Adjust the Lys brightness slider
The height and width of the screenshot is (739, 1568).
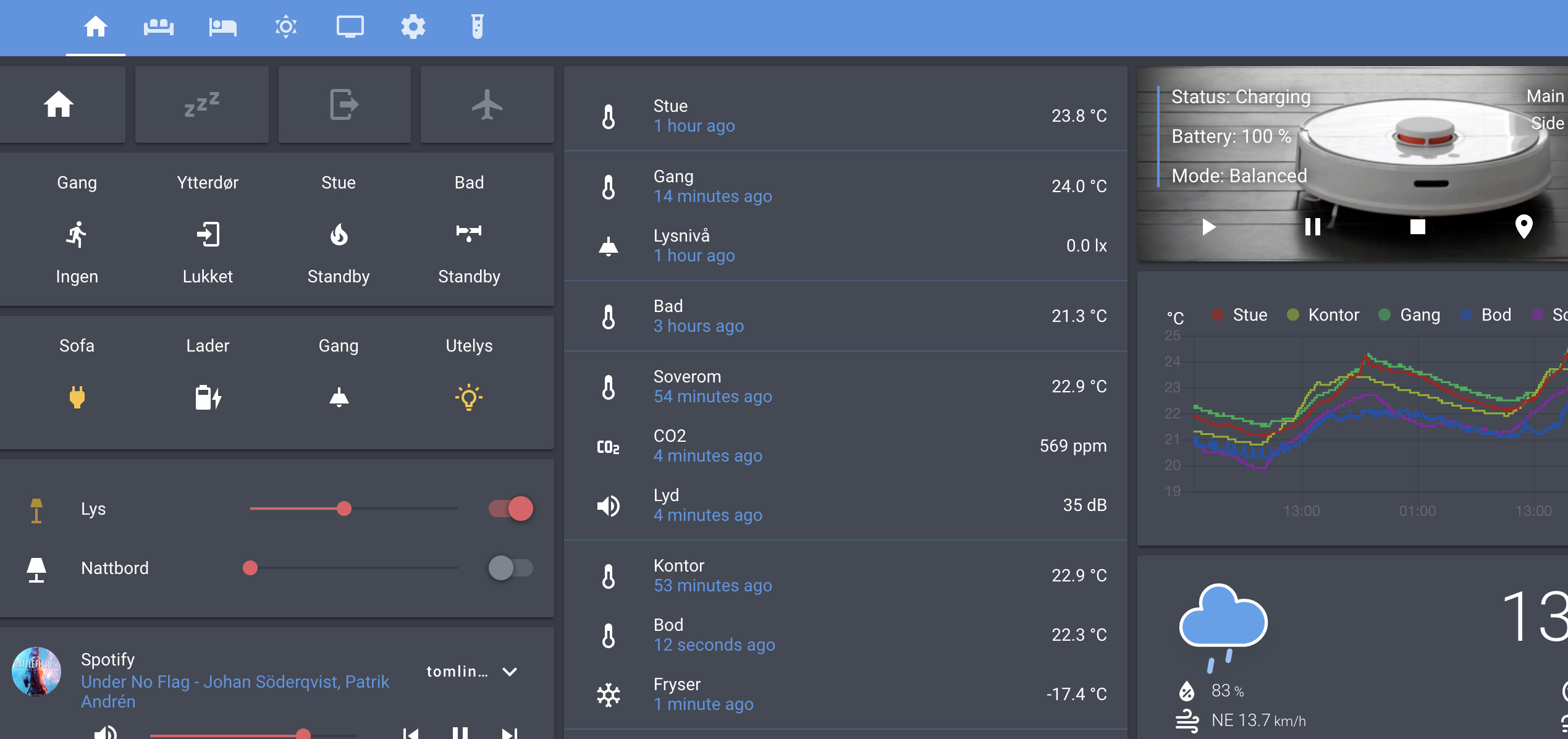[345, 508]
